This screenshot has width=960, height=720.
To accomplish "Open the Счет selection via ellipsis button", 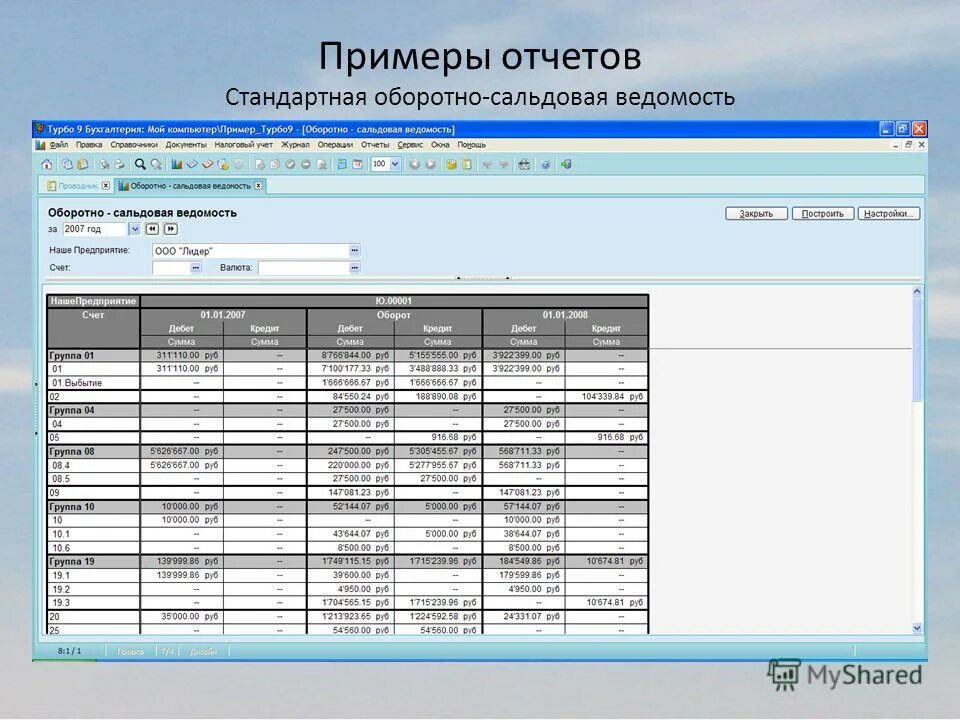I will coord(196,266).
